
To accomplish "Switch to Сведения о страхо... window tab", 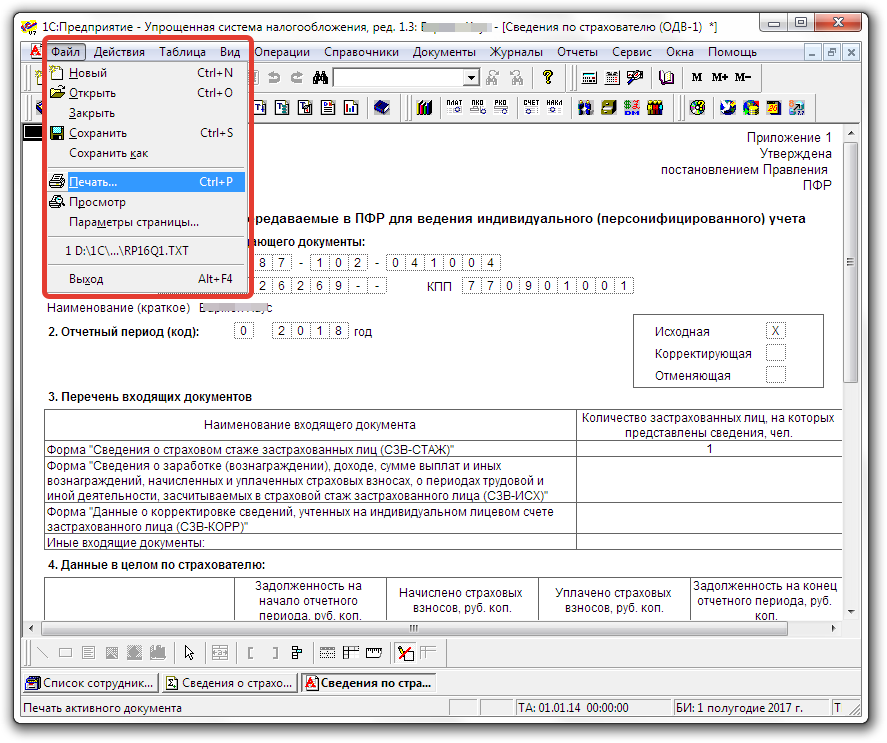I will tap(230, 683).
